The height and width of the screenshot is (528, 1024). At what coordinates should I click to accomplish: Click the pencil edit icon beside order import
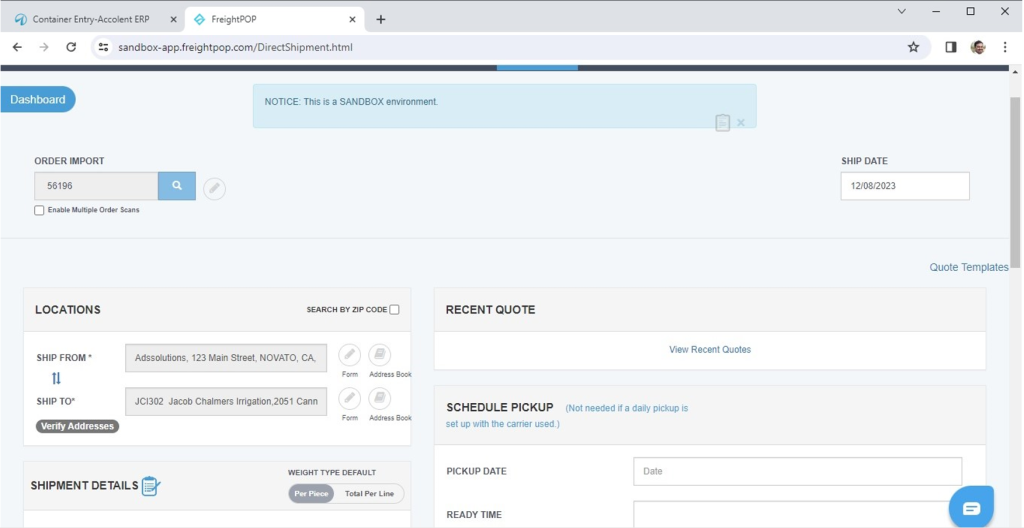point(214,189)
